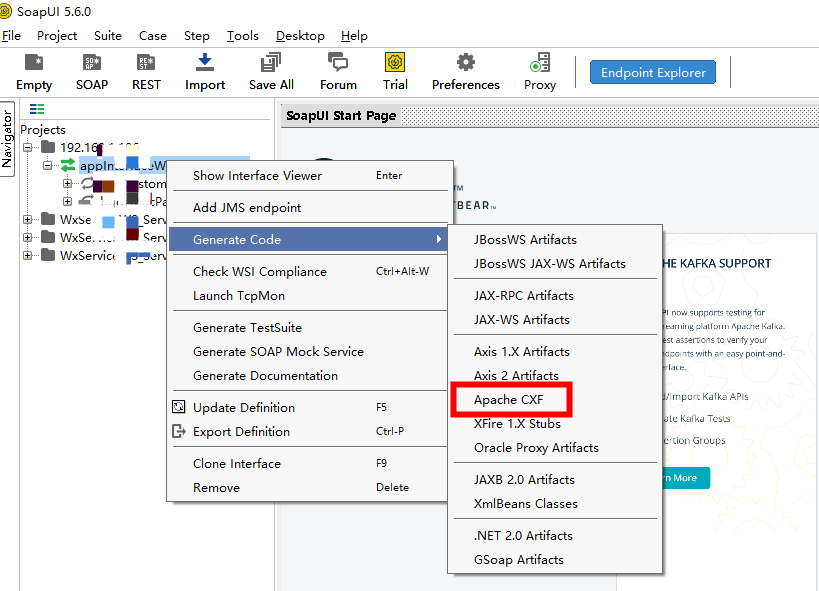Select XFire 1.X Stubs
The image size is (819, 591).
coord(555,424)
